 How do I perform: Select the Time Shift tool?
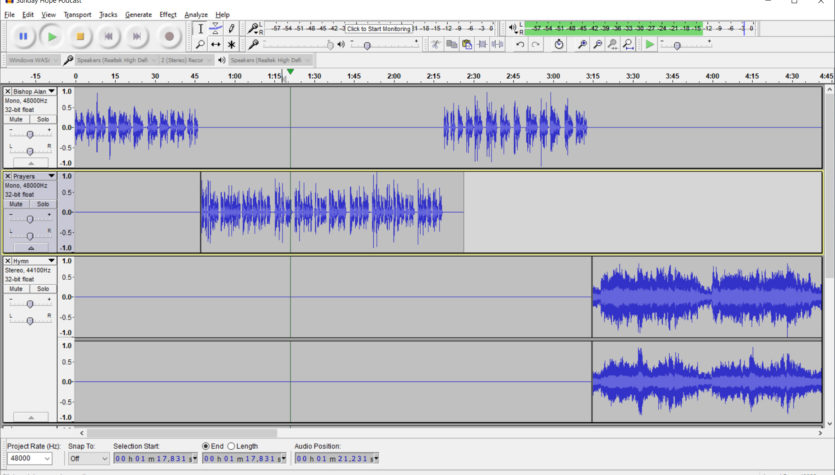(216, 44)
